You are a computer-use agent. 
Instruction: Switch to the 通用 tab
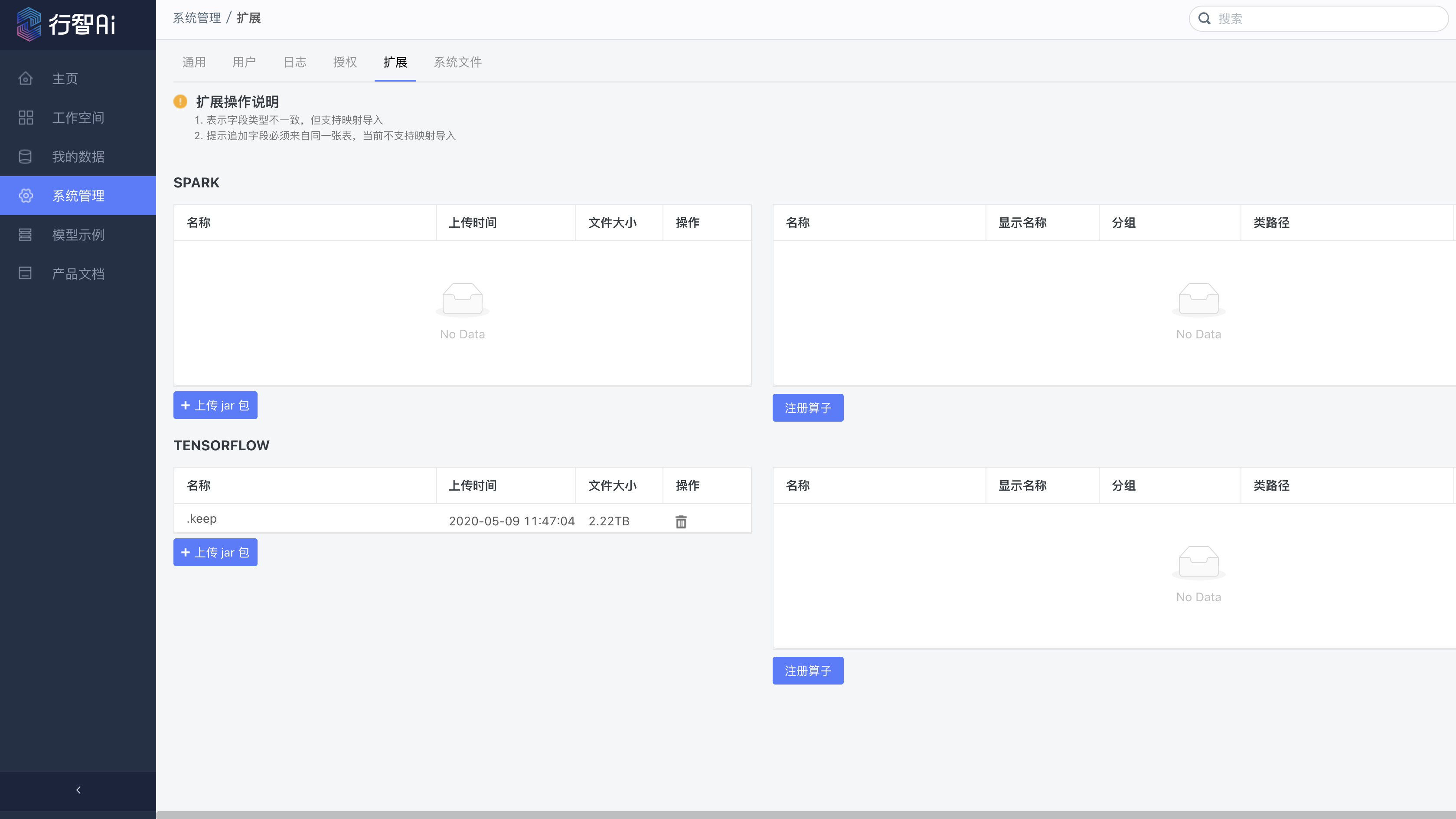[x=194, y=62]
